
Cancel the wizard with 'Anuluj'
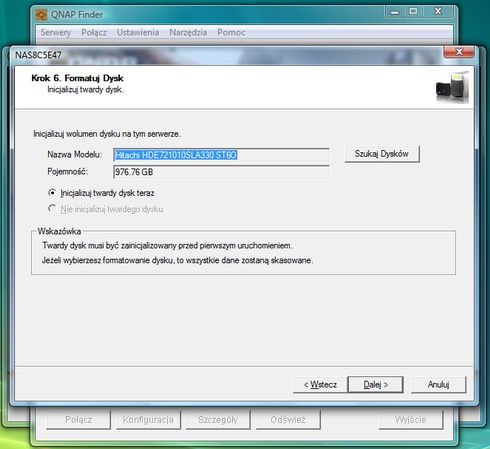pos(438,385)
